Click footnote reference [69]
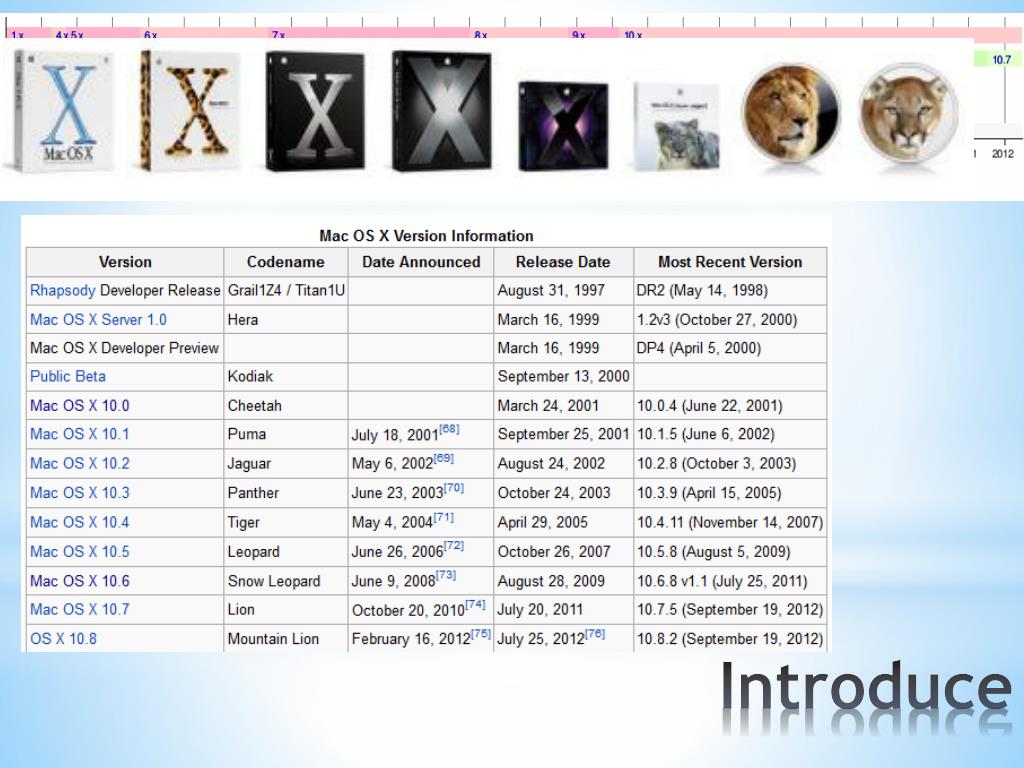The height and width of the screenshot is (768, 1024). pyautogui.click(x=443, y=458)
